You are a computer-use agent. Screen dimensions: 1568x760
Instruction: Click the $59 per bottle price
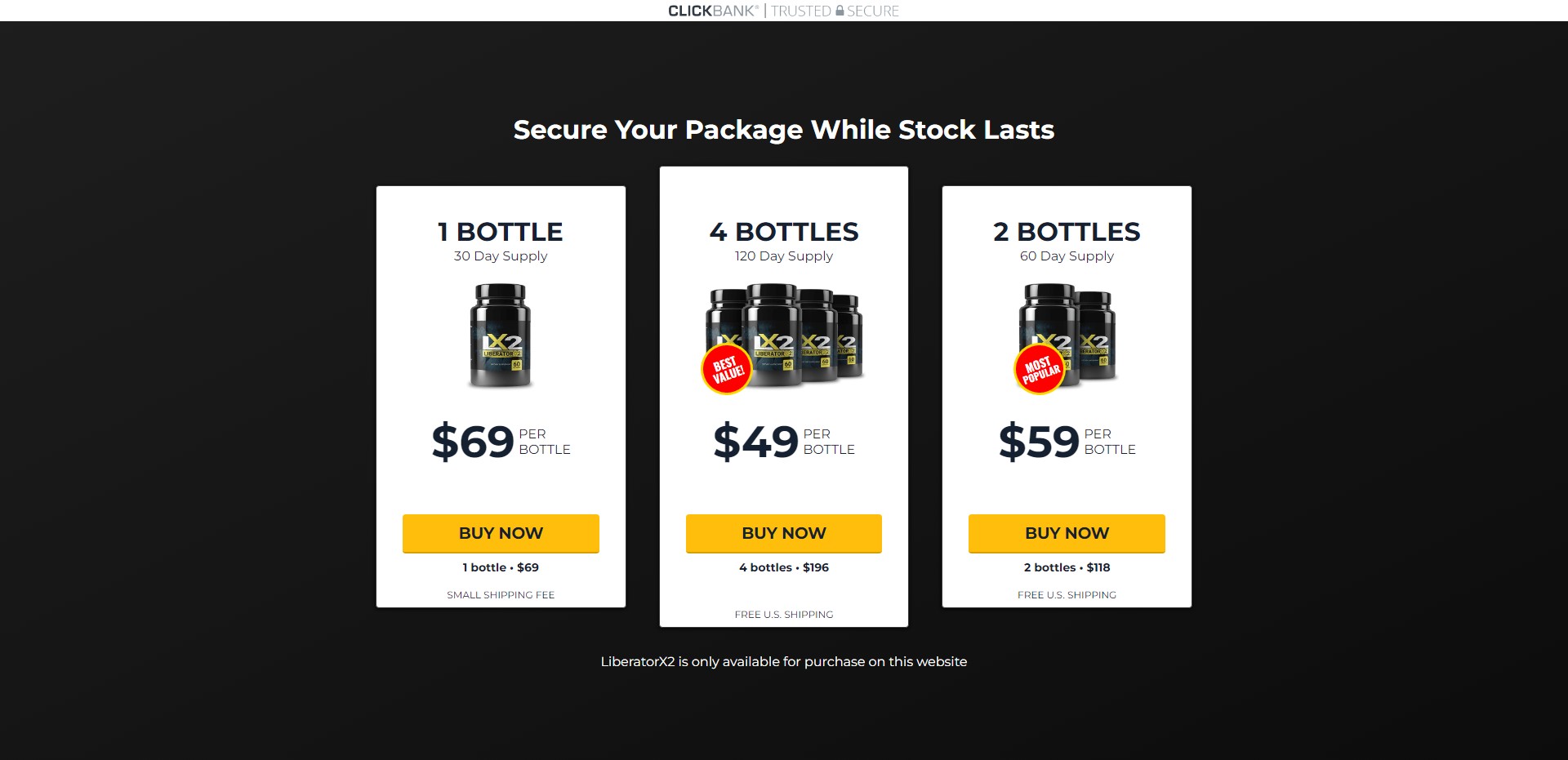click(x=1039, y=442)
